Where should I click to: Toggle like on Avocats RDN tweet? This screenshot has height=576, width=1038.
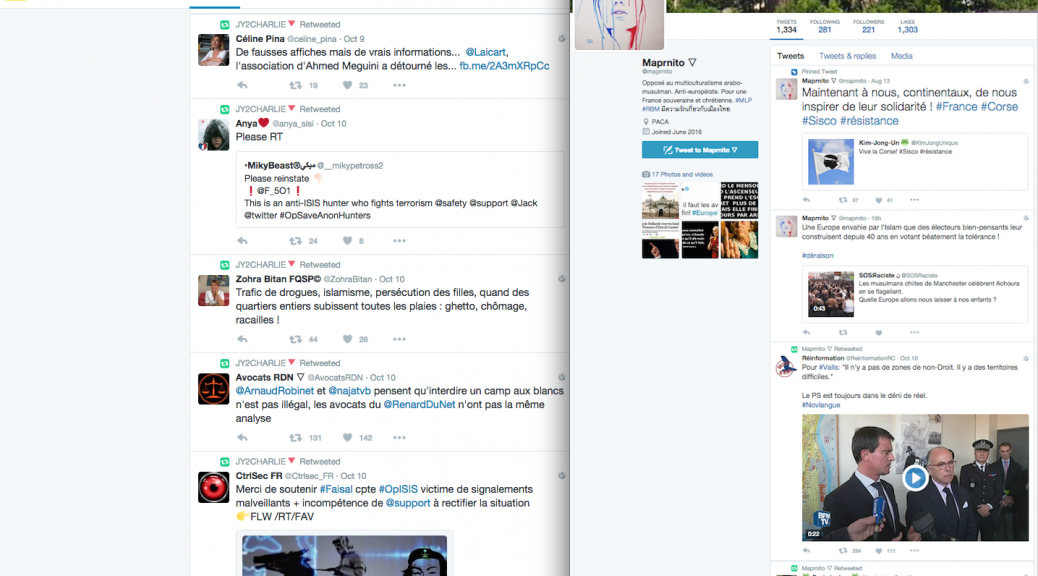point(347,438)
